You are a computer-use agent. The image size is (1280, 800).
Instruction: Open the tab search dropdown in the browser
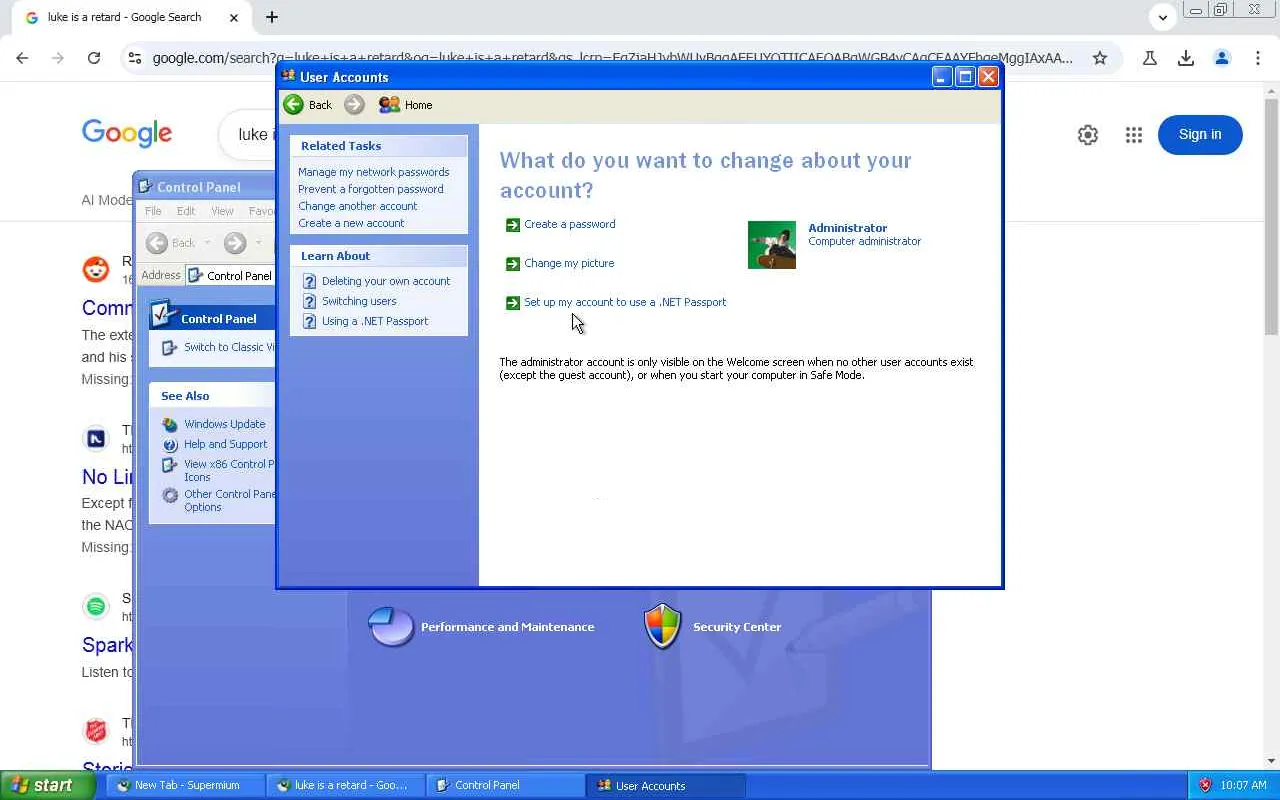pyautogui.click(x=1163, y=17)
